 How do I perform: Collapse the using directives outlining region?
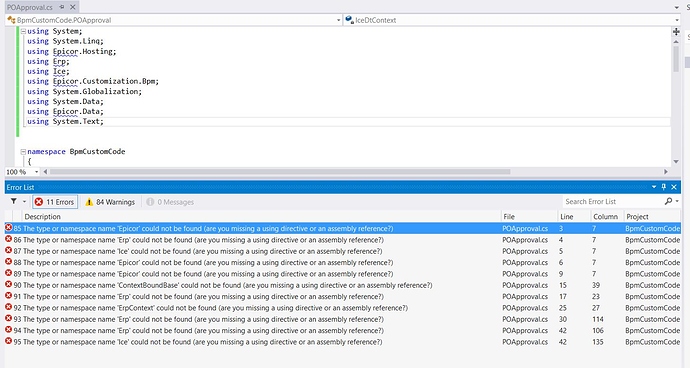(x=23, y=31)
